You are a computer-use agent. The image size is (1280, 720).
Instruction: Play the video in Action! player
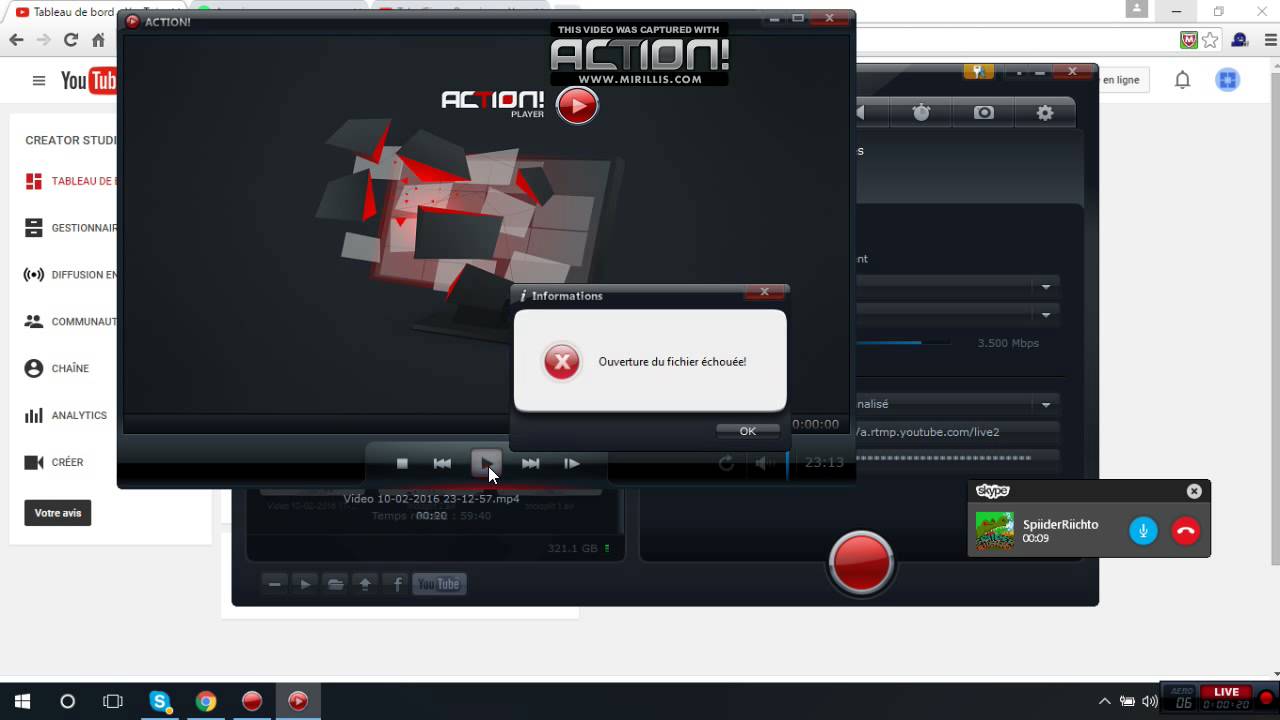click(486, 463)
